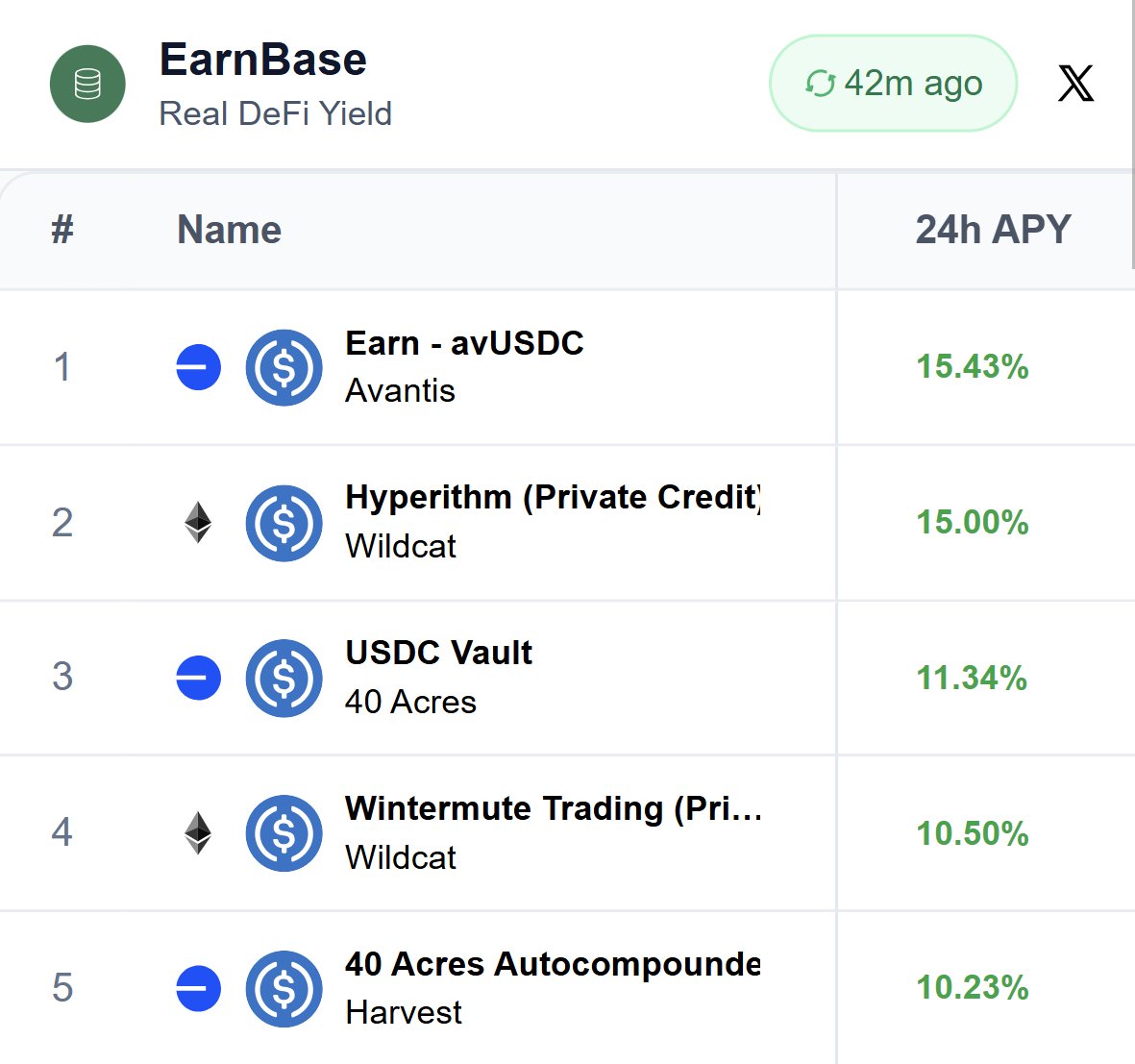Sort by the 24h APY column header

click(993, 230)
